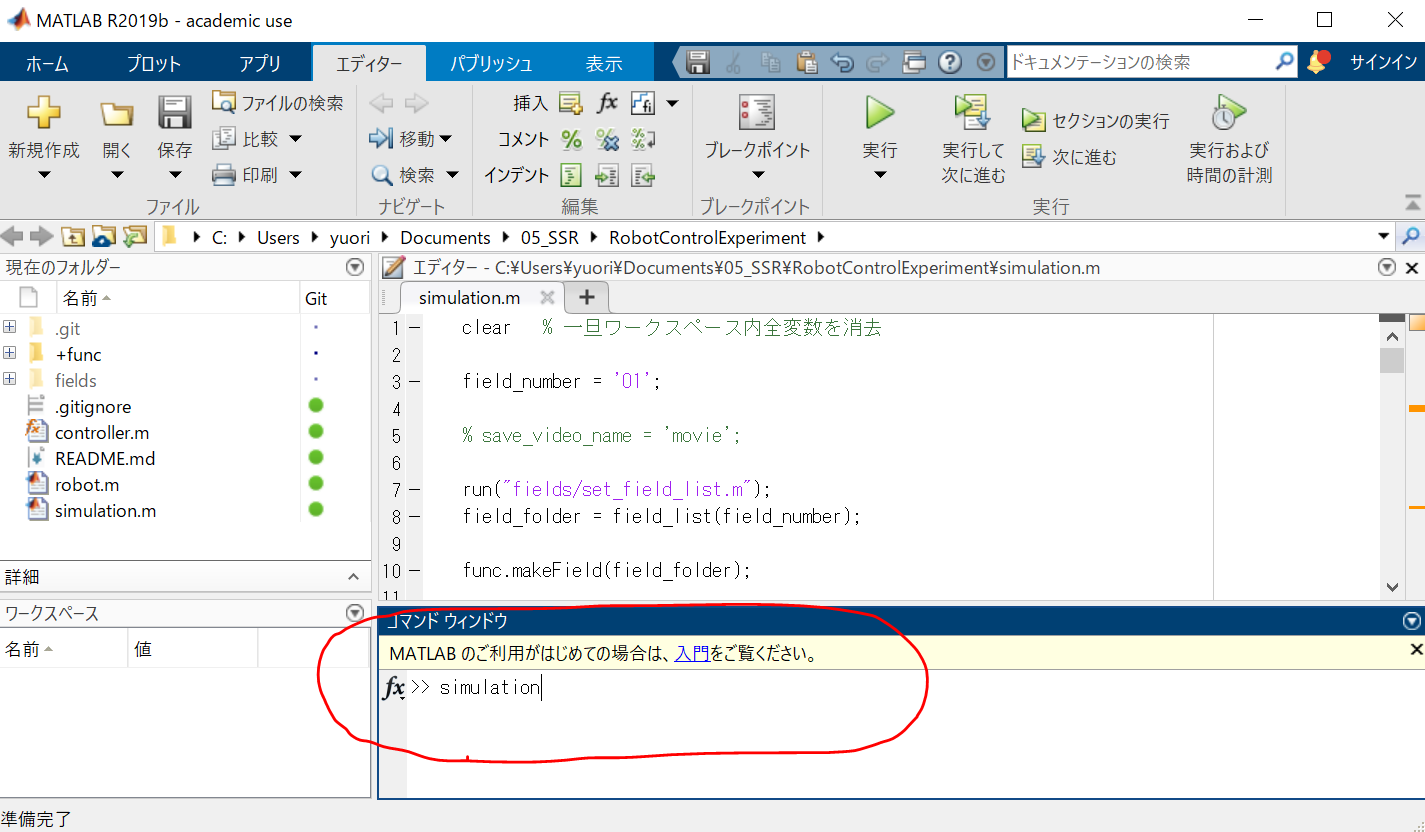Click the increase indent icon
Screen dimensions: 1425x832
(x=607, y=175)
